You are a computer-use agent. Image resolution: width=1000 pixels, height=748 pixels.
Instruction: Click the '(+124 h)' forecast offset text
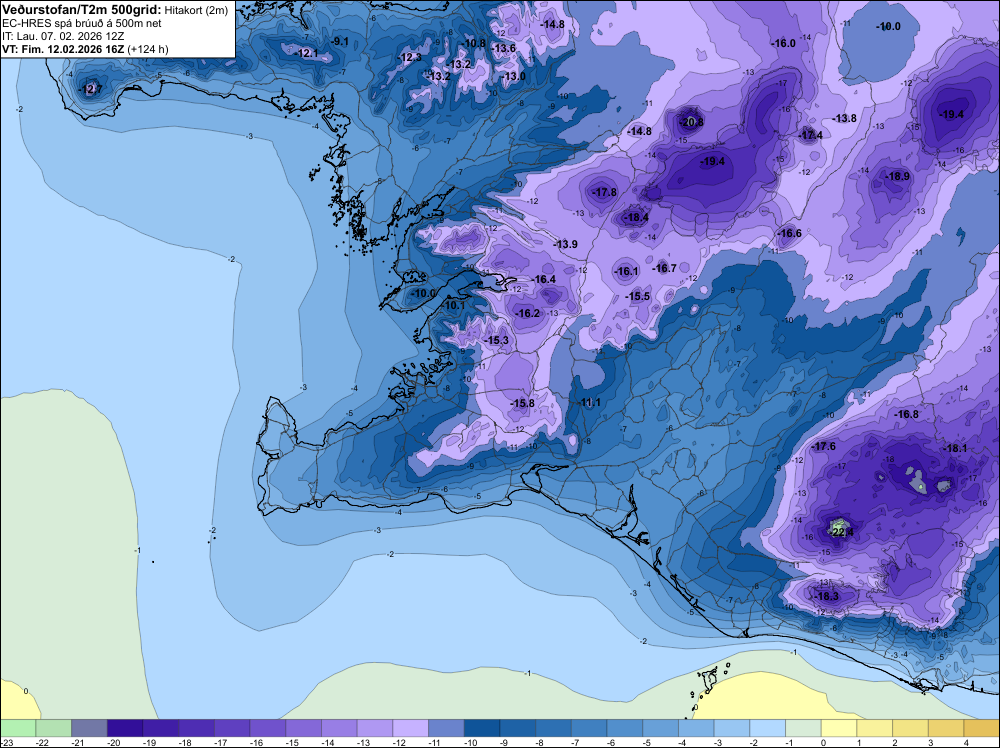point(148,49)
